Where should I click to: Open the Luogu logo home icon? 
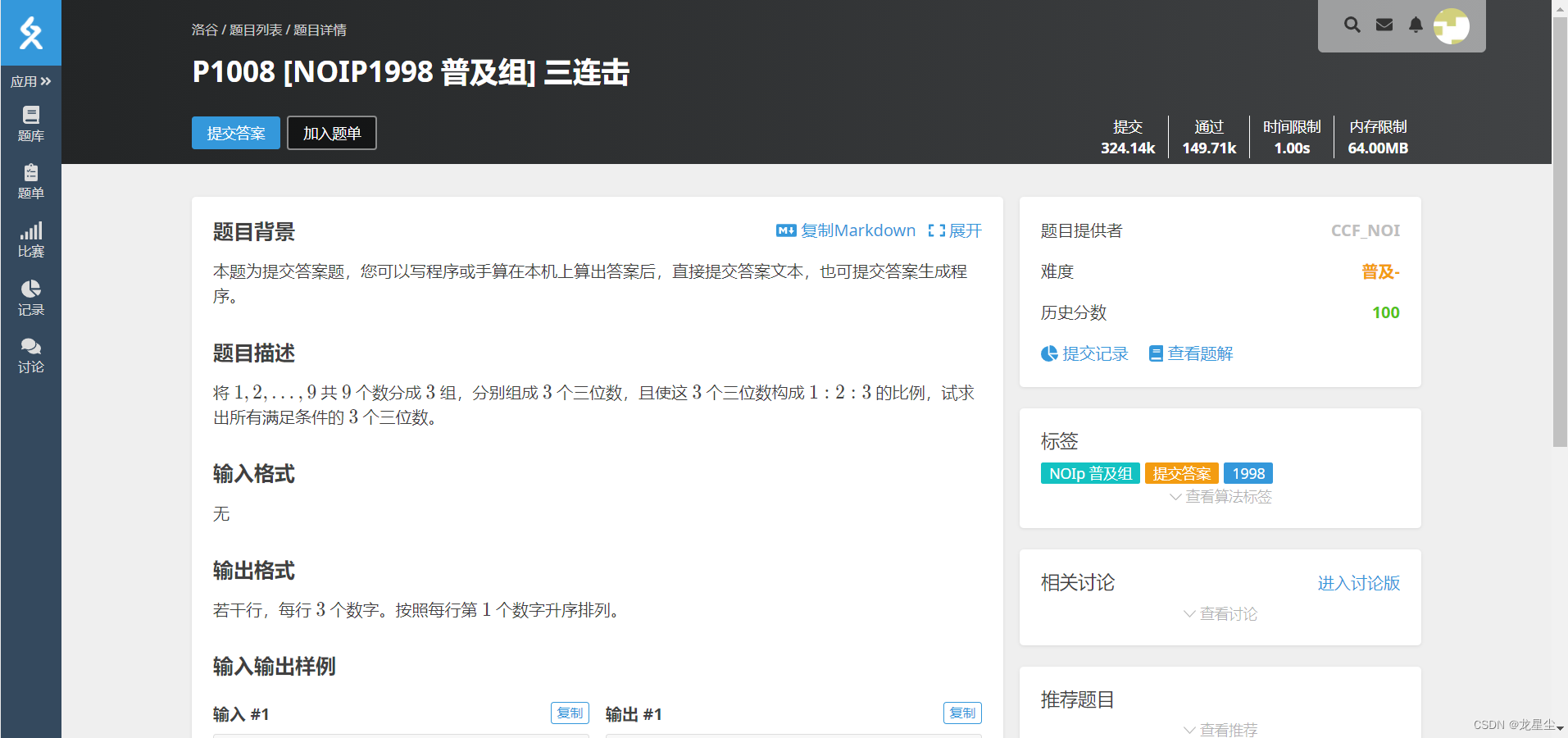[x=31, y=33]
